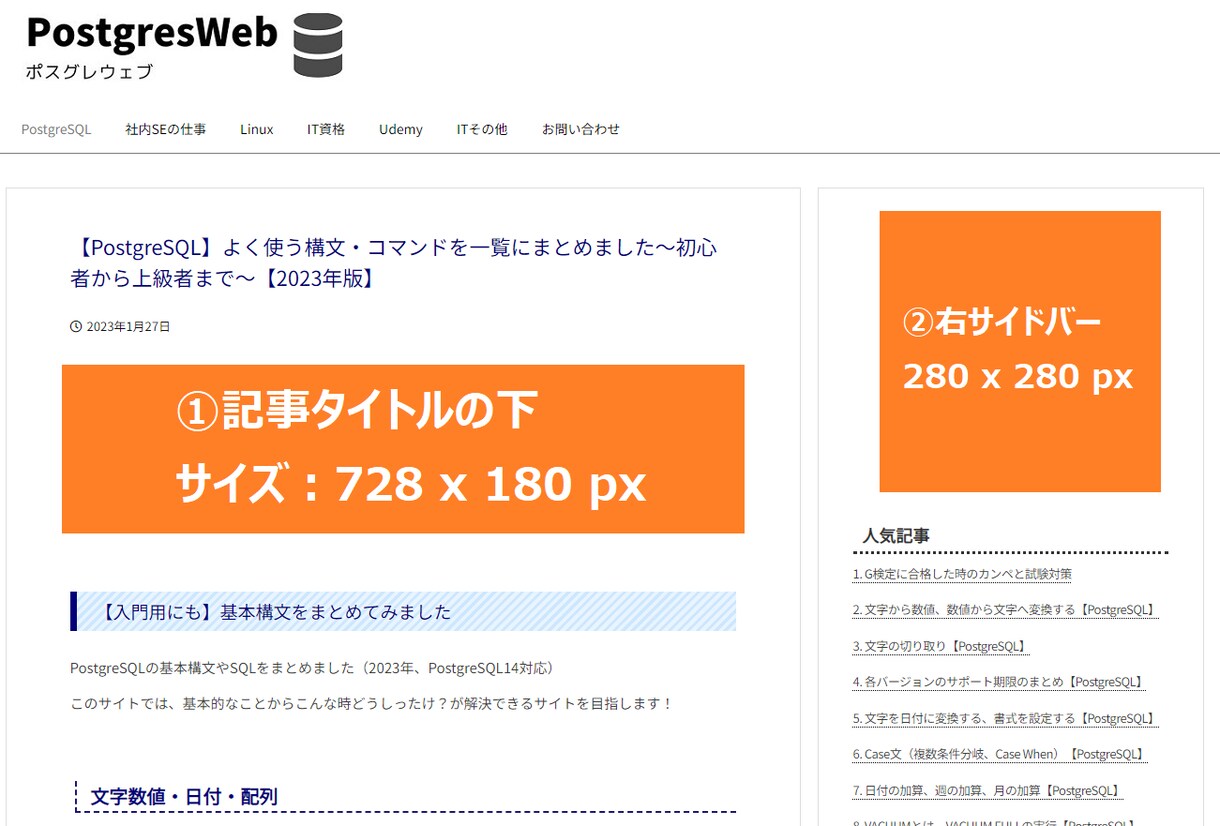Image resolution: width=1220 pixels, height=826 pixels.
Task: Click the orange 280 x 280 sidebar banner
Action: point(1020,351)
